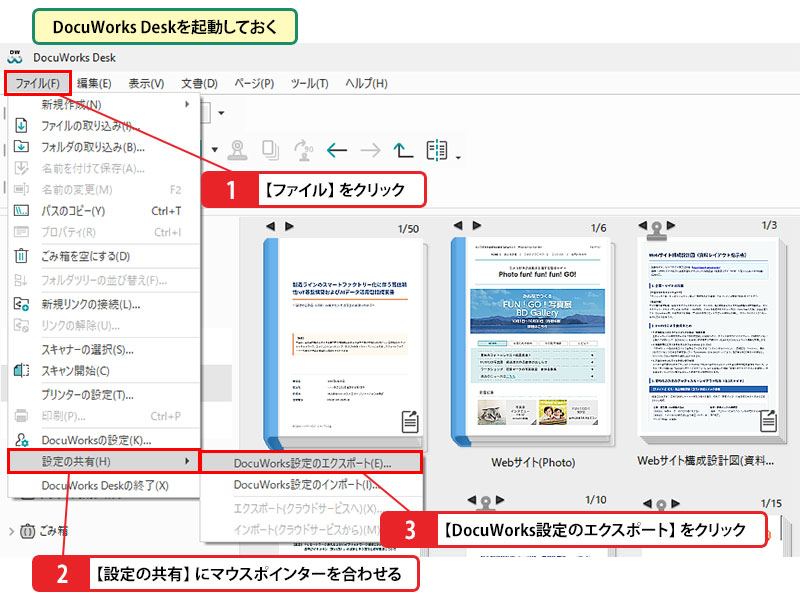This screenshot has width=800, height=600.
Task: Go to previous page of Webサイト(Photo)
Action: tap(458, 225)
